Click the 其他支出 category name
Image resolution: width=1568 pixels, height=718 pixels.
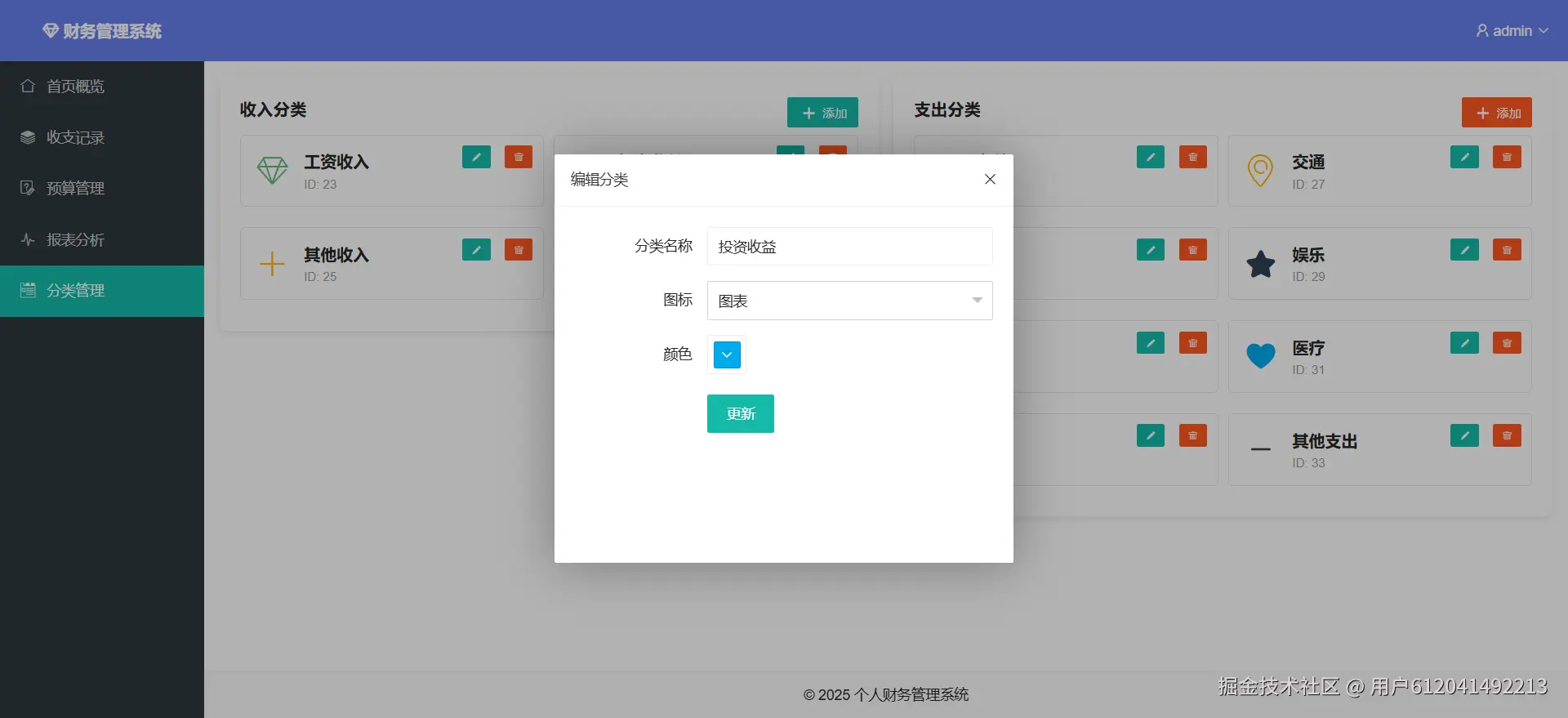point(1325,441)
